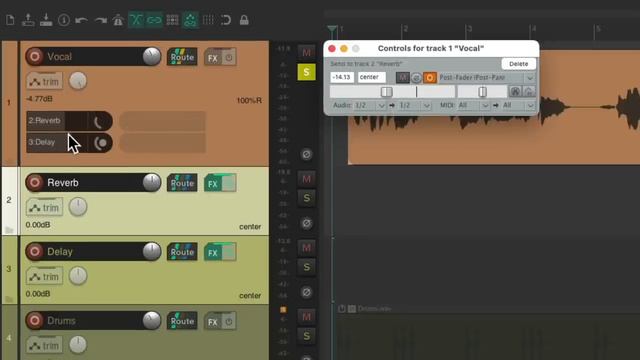Mute the send in the controls window

pos(402,78)
